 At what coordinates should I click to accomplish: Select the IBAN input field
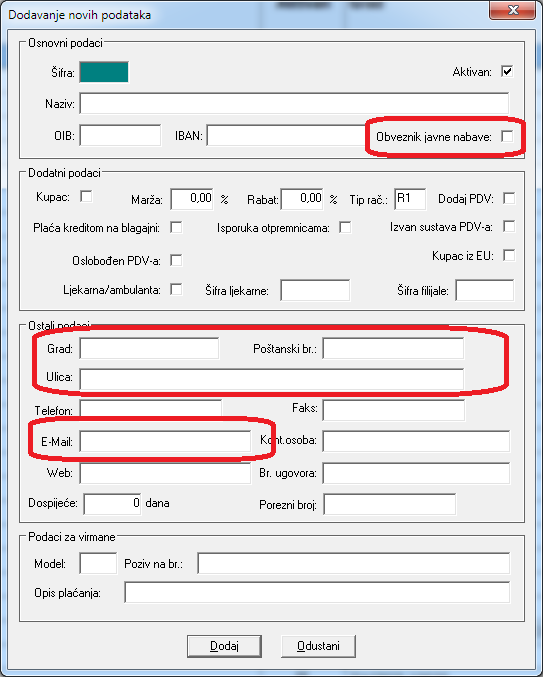287,136
